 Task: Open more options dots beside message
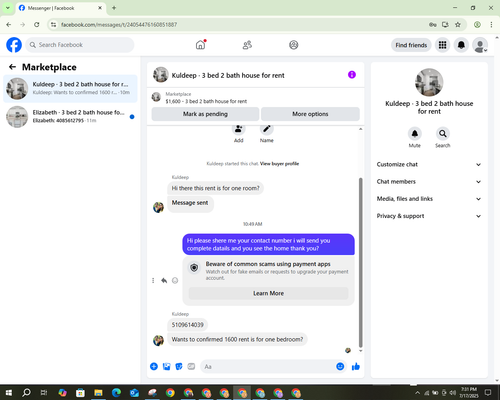click(153, 281)
